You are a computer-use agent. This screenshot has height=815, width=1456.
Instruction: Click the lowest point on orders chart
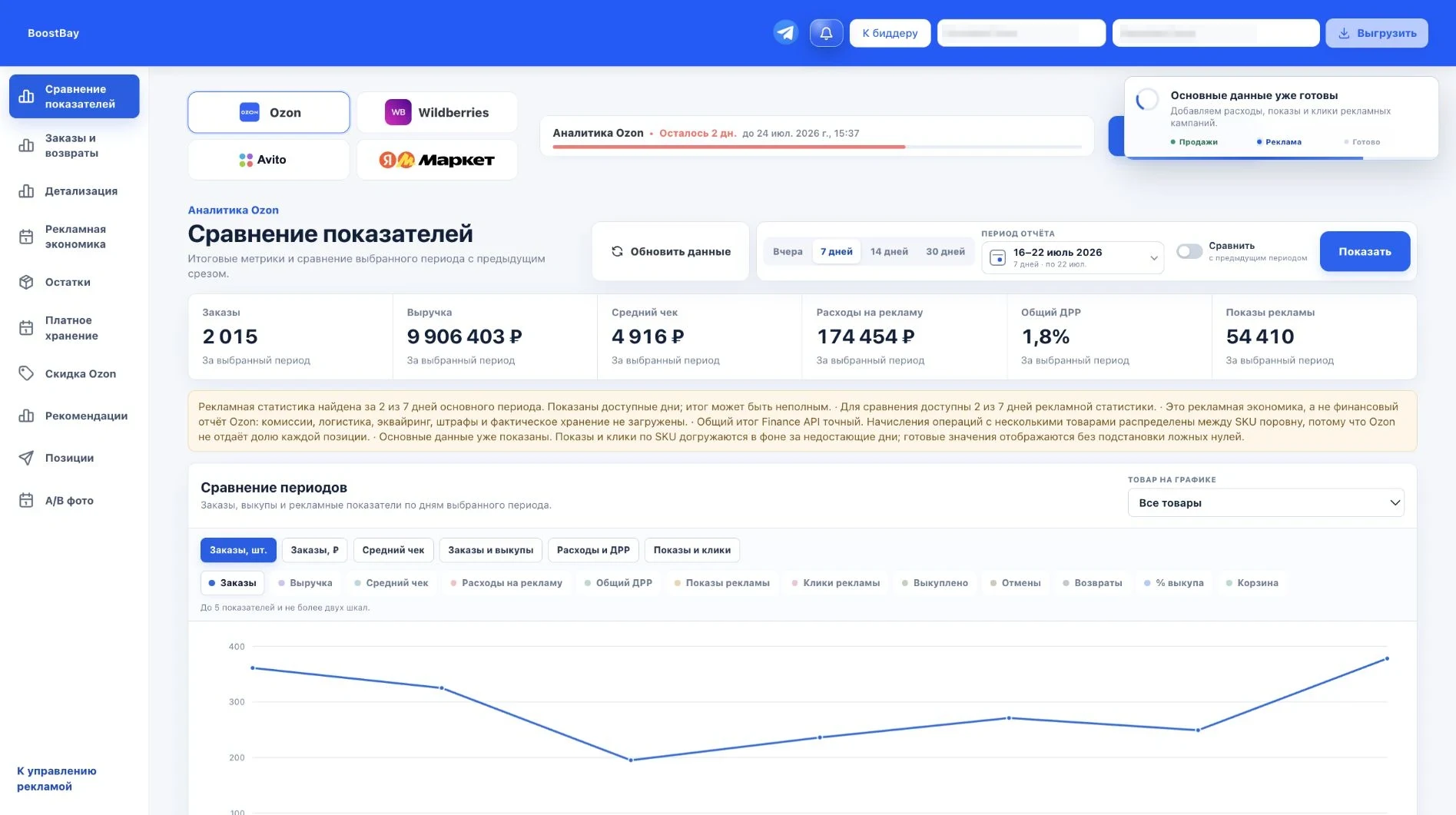[x=631, y=760]
